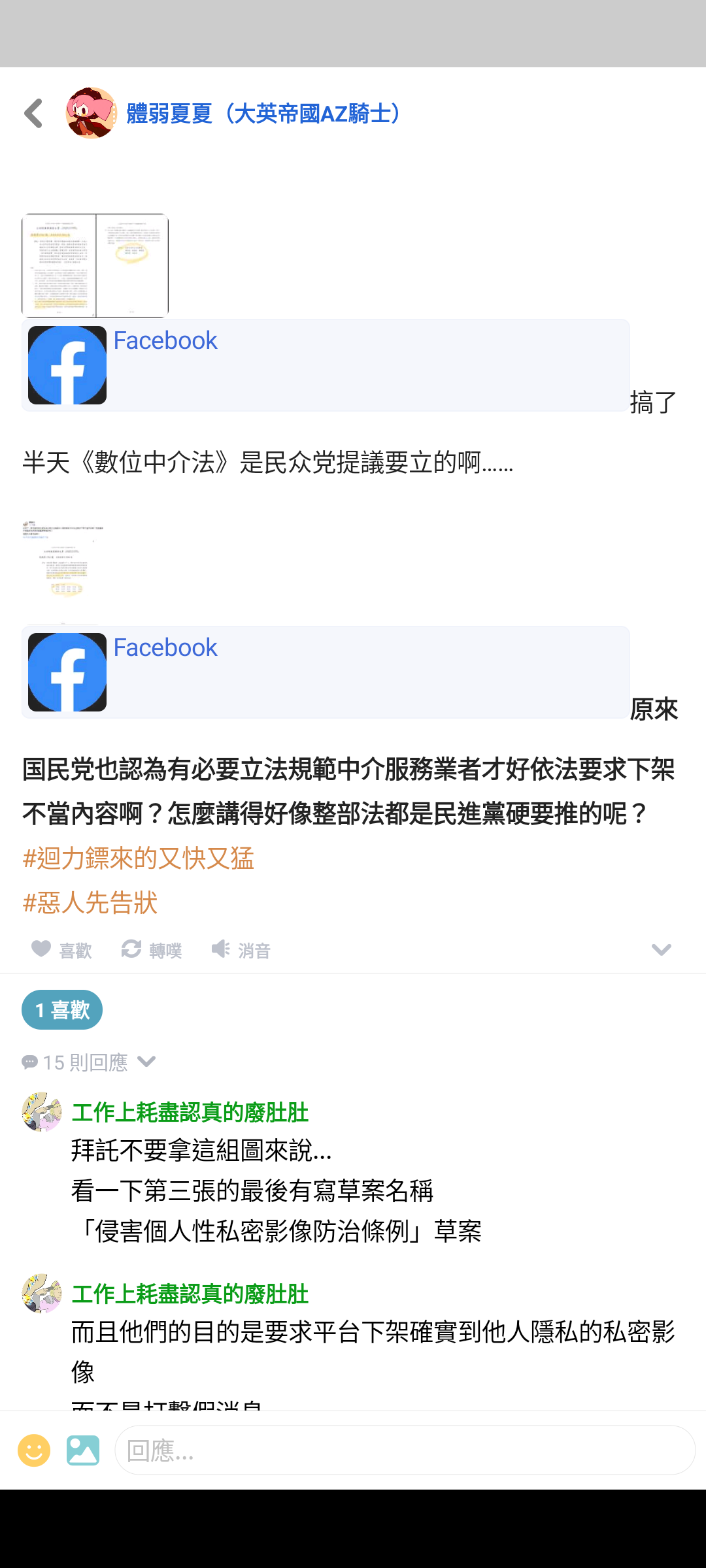Expand the post options chevron
Image resolution: width=706 pixels, height=1568 pixels.
(x=662, y=950)
